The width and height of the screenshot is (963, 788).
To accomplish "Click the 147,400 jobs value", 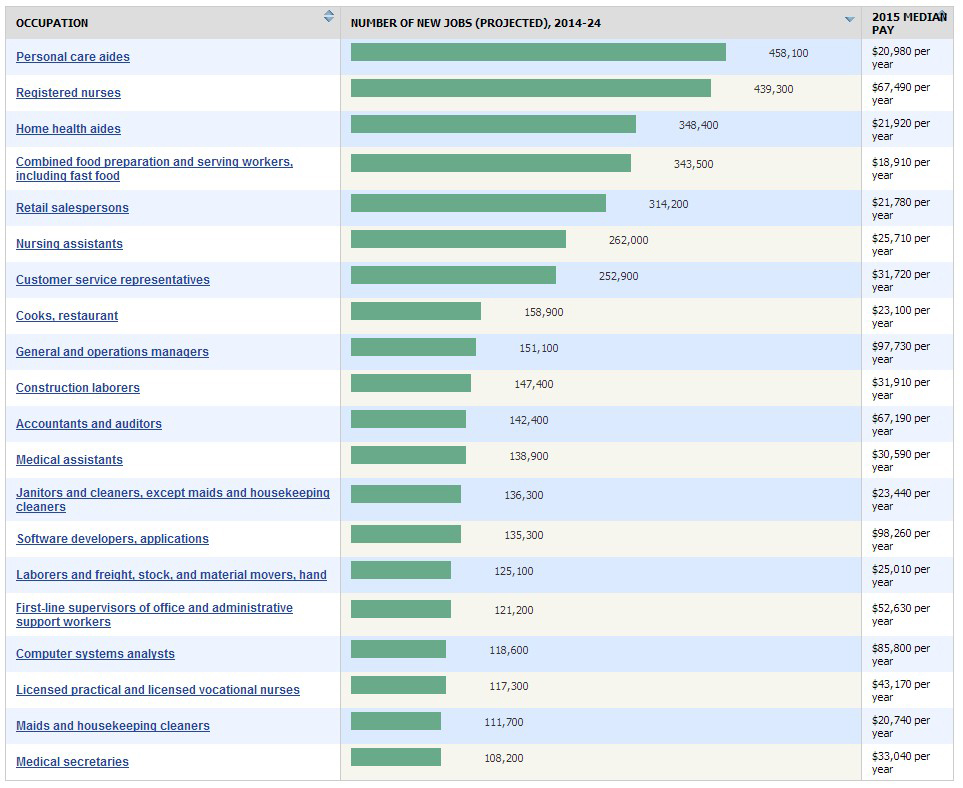I will coord(534,384).
